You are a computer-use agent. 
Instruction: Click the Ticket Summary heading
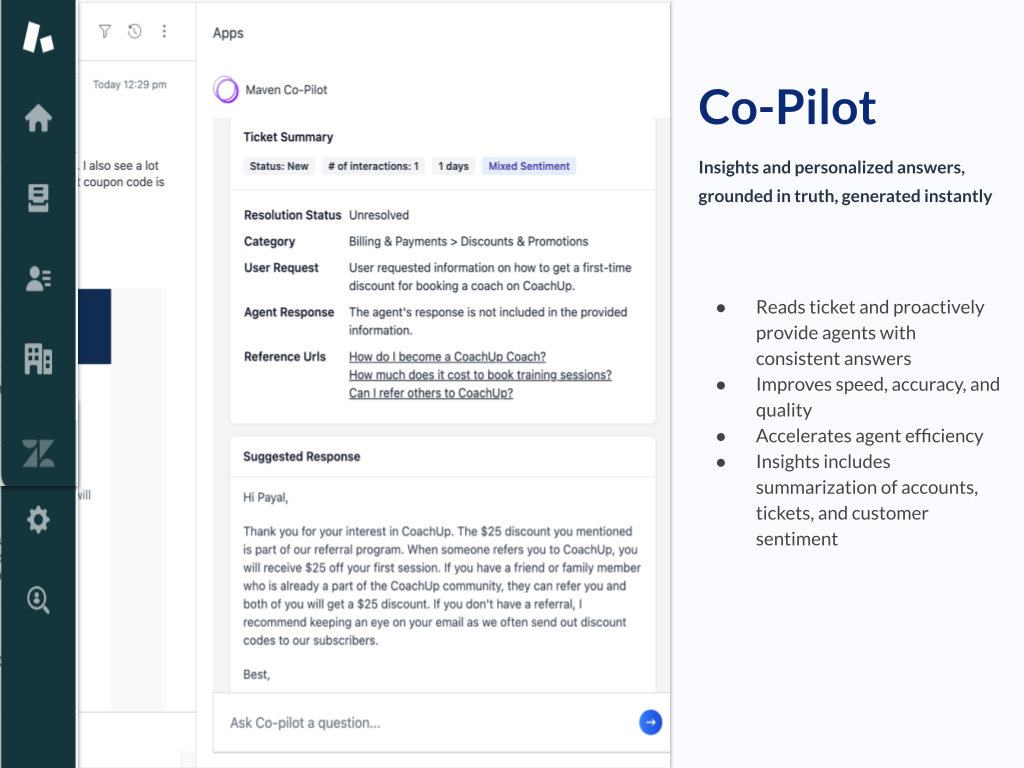click(x=288, y=137)
